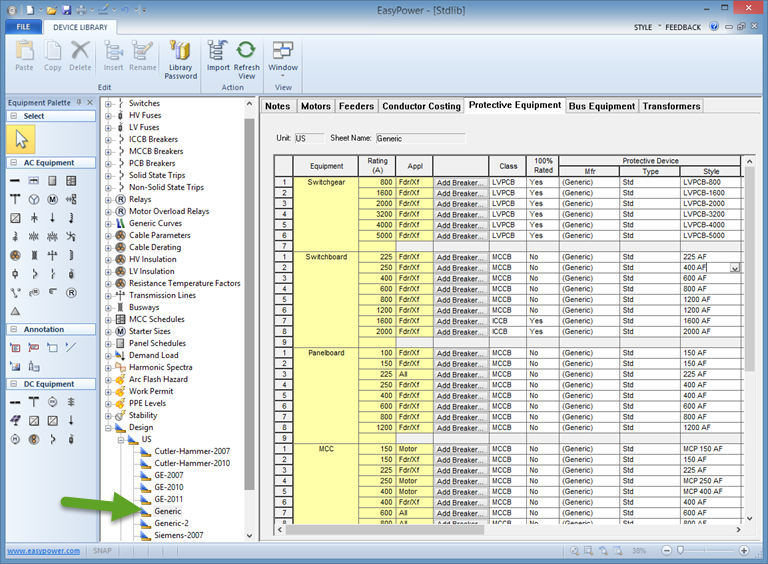Collapse the AC Equipment palette section

pos(13,163)
